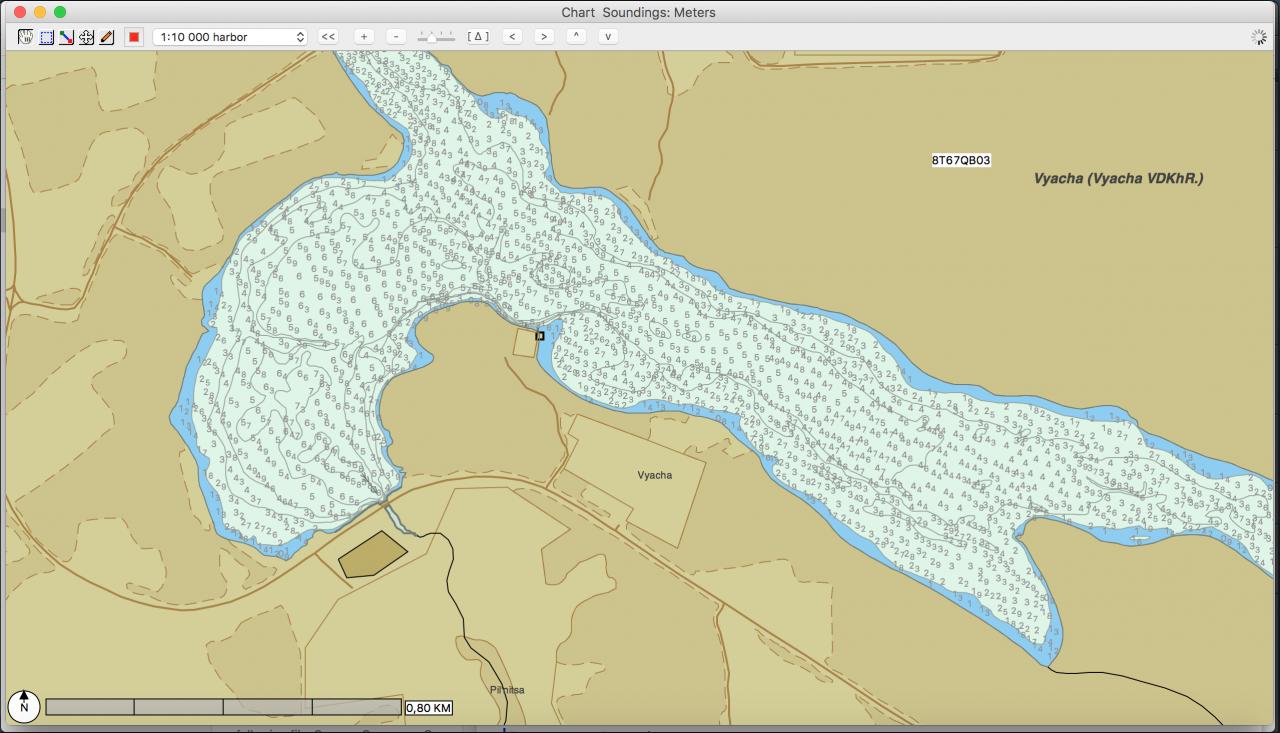Click the north arrow compass icon
Viewport: 1280px width, 733px height.
click(x=24, y=706)
